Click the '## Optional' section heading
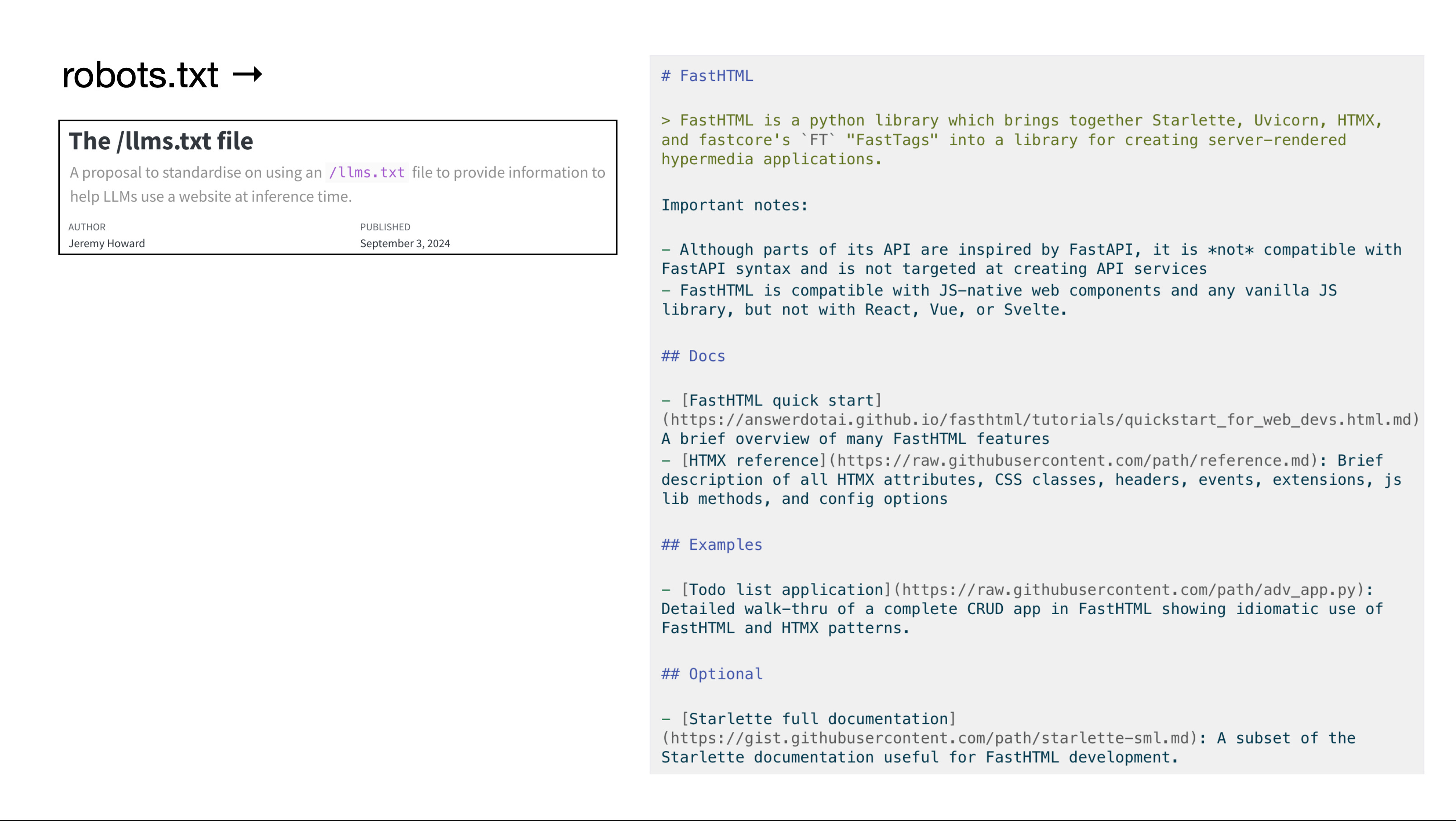 [712, 675]
